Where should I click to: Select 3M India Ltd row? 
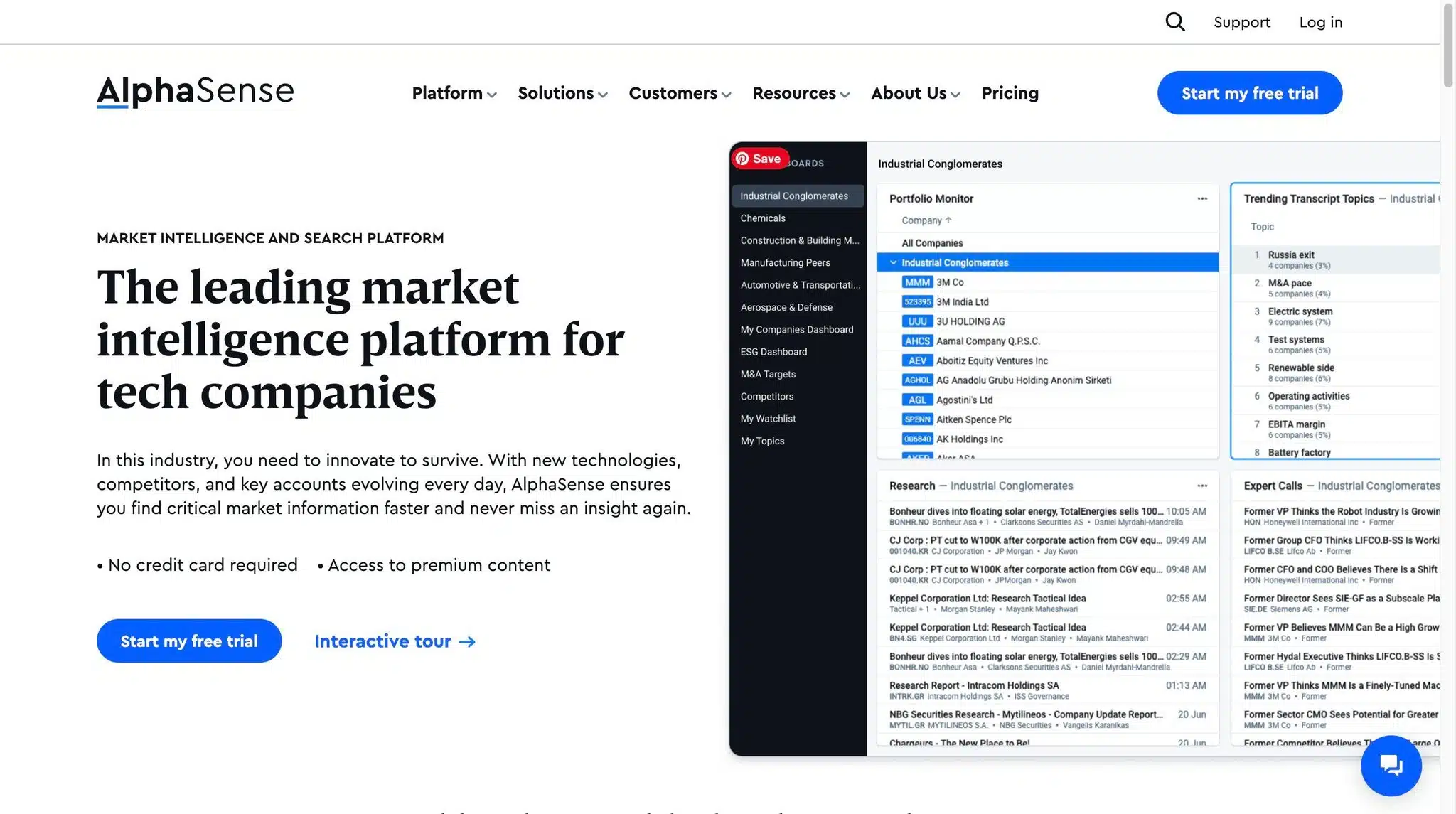tap(1047, 301)
